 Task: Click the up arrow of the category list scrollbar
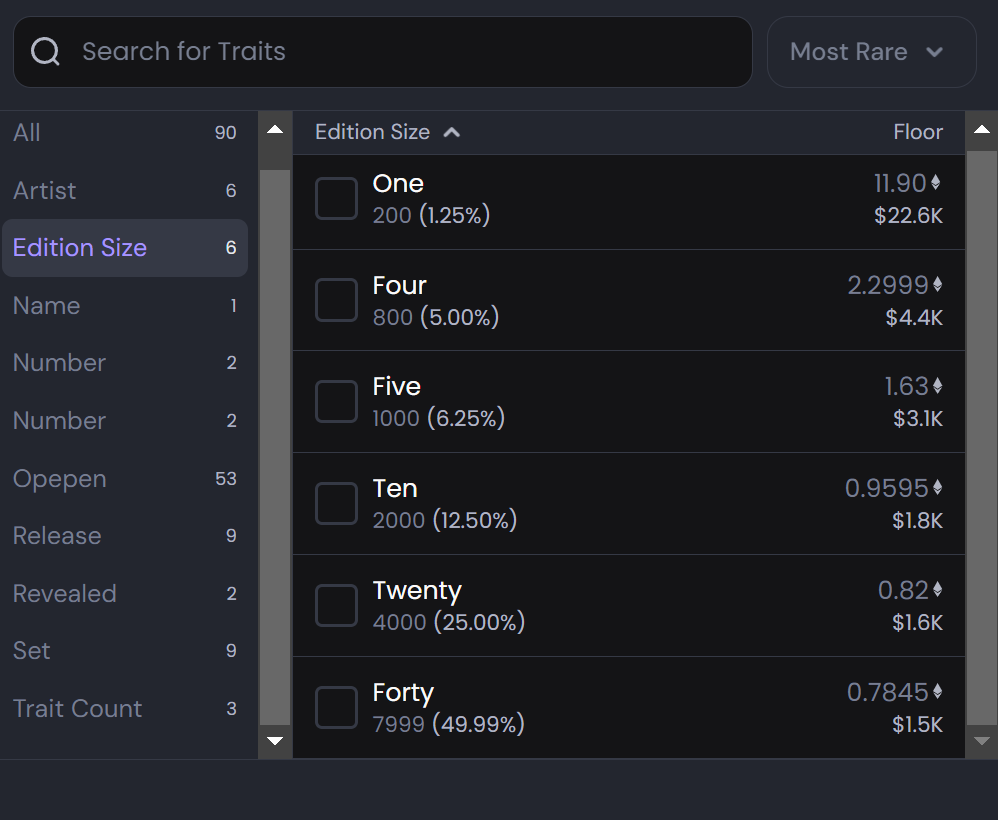click(x=275, y=130)
